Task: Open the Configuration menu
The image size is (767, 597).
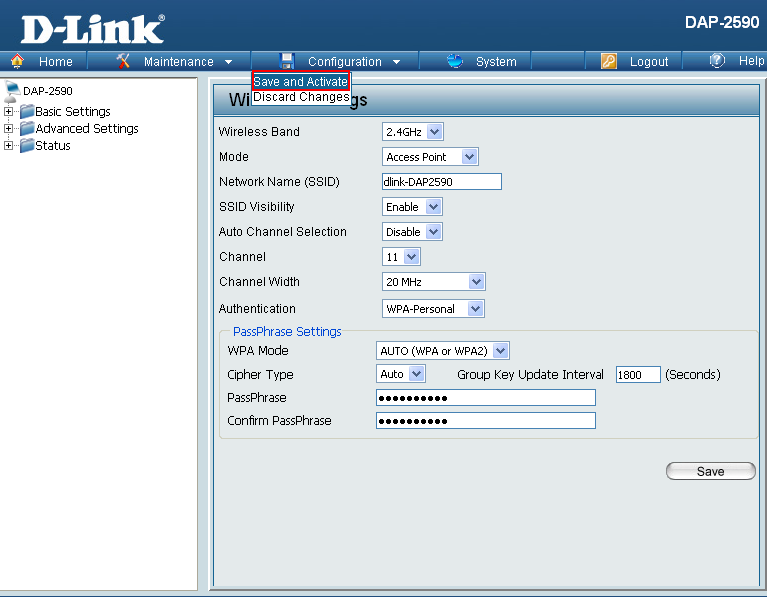Action: [x=345, y=62]
